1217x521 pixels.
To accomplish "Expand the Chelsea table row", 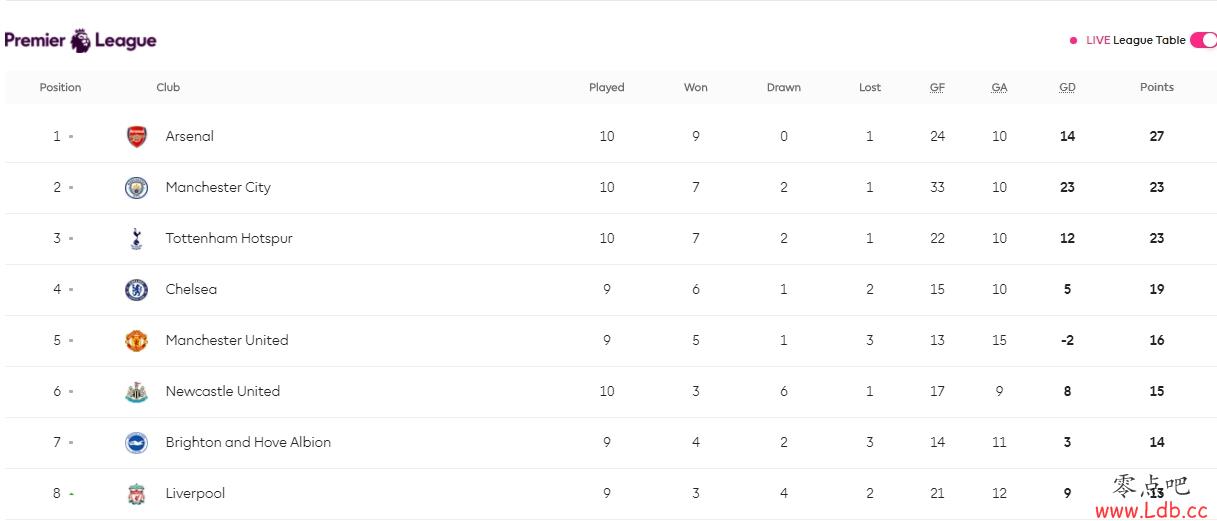I will [608, 290].
